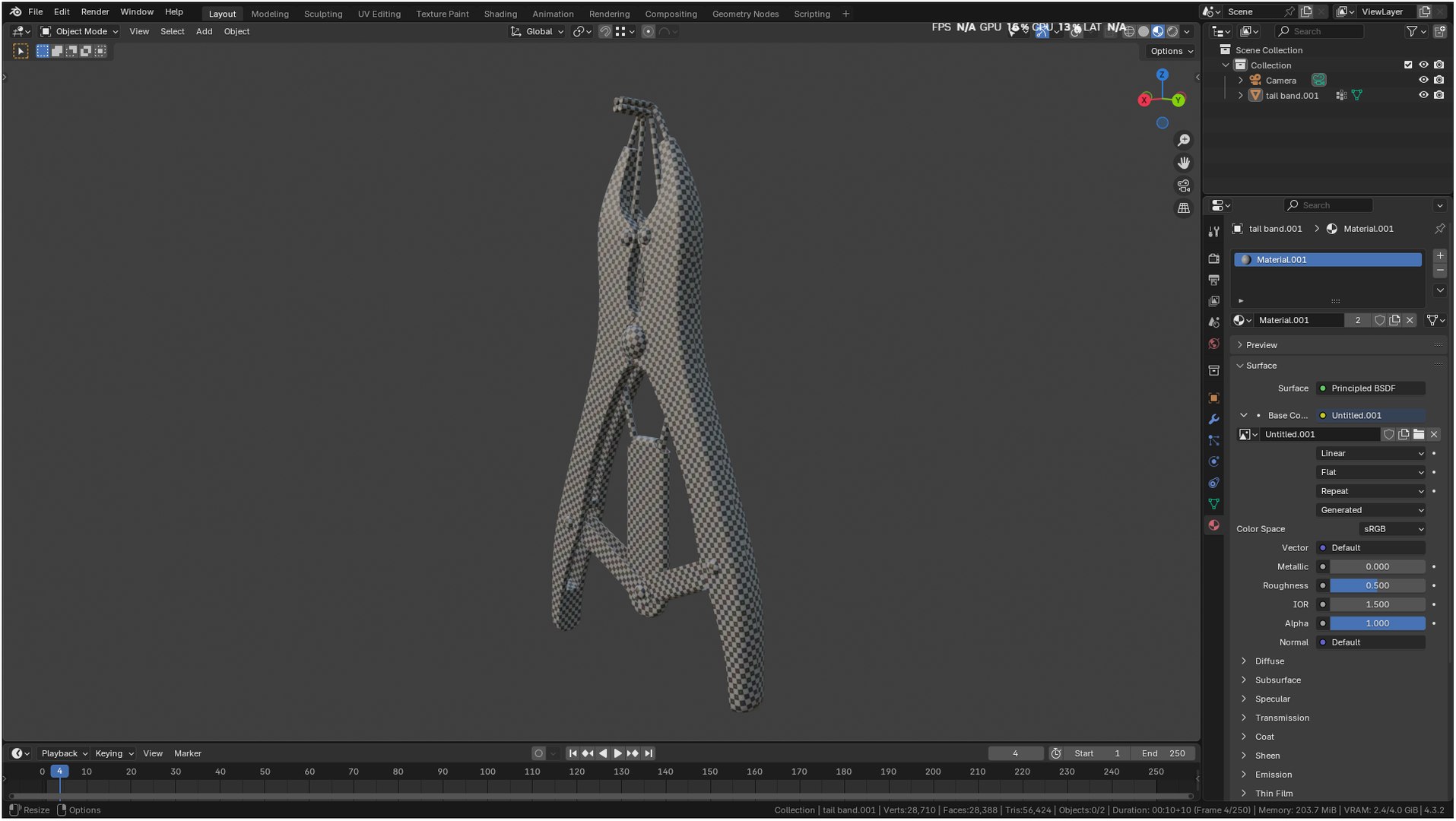The width and height of the screenshot is (1456, 821).
Task: Open Material properties tab icon
Action: [1214, 525]
